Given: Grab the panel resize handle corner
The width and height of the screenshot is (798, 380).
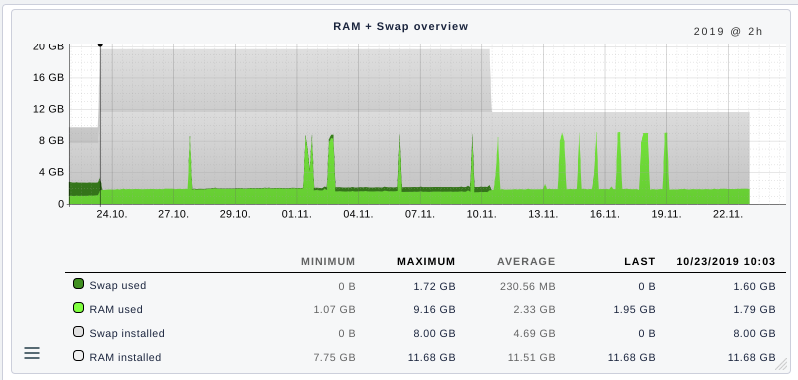Looking at the screenshot, I should coord(781,363).
